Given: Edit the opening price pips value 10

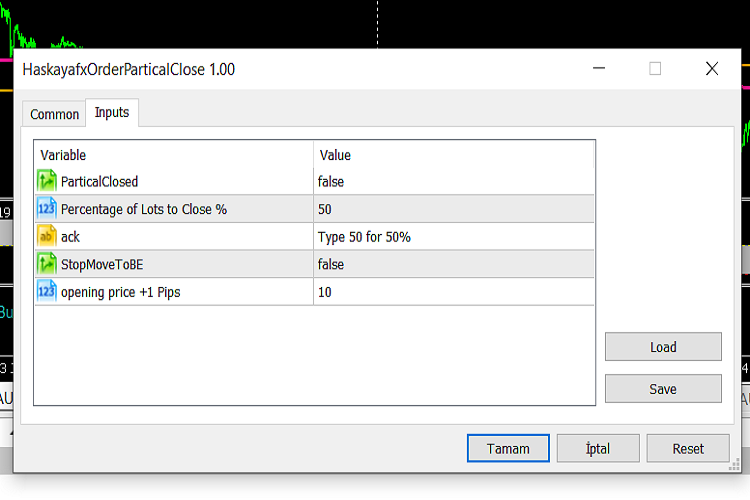Looking at the screenshot, I should tap(453, 292).
